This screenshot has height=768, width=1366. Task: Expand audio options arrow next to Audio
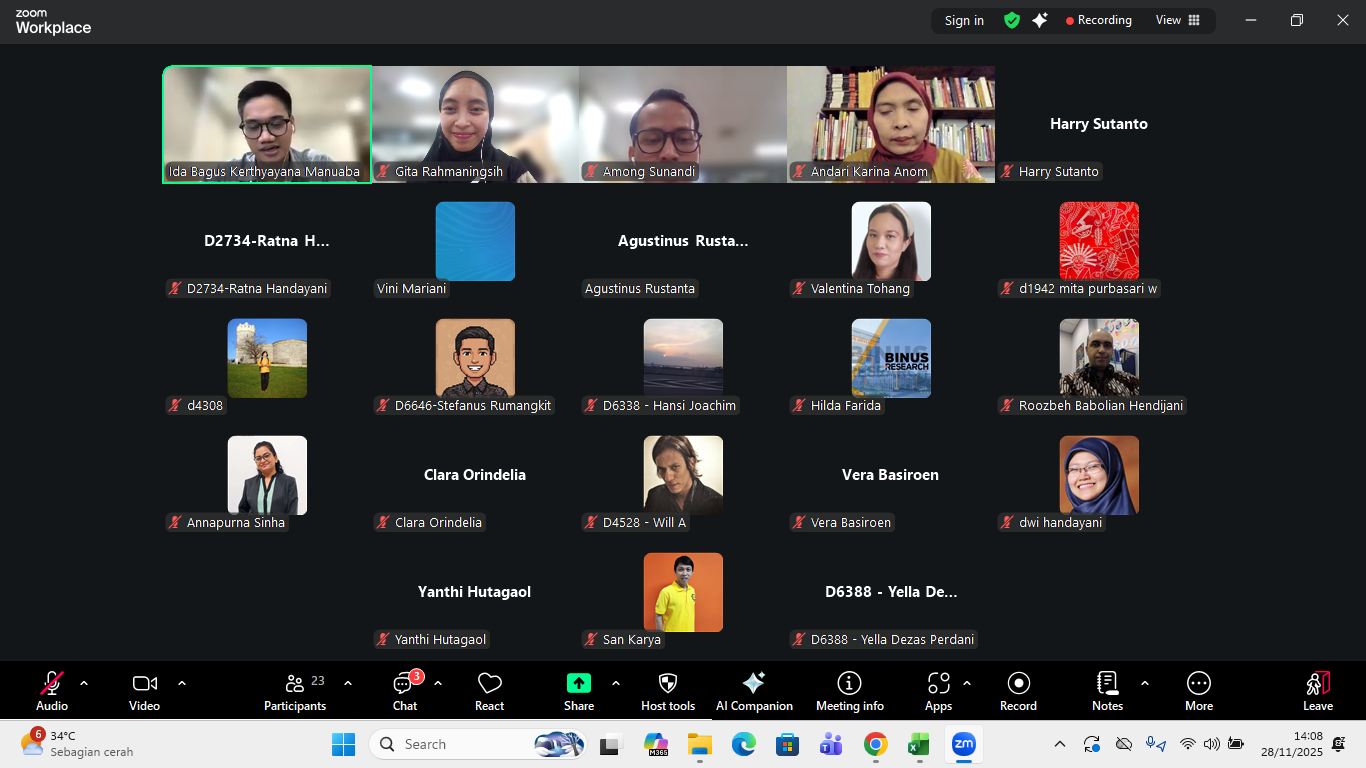click(84, 683)
